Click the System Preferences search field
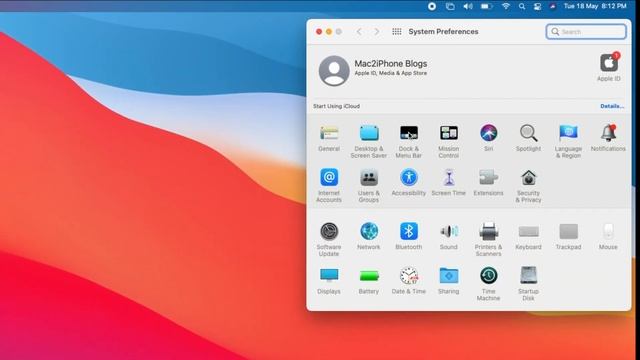 pyautogui.click(x=586, y=31)
